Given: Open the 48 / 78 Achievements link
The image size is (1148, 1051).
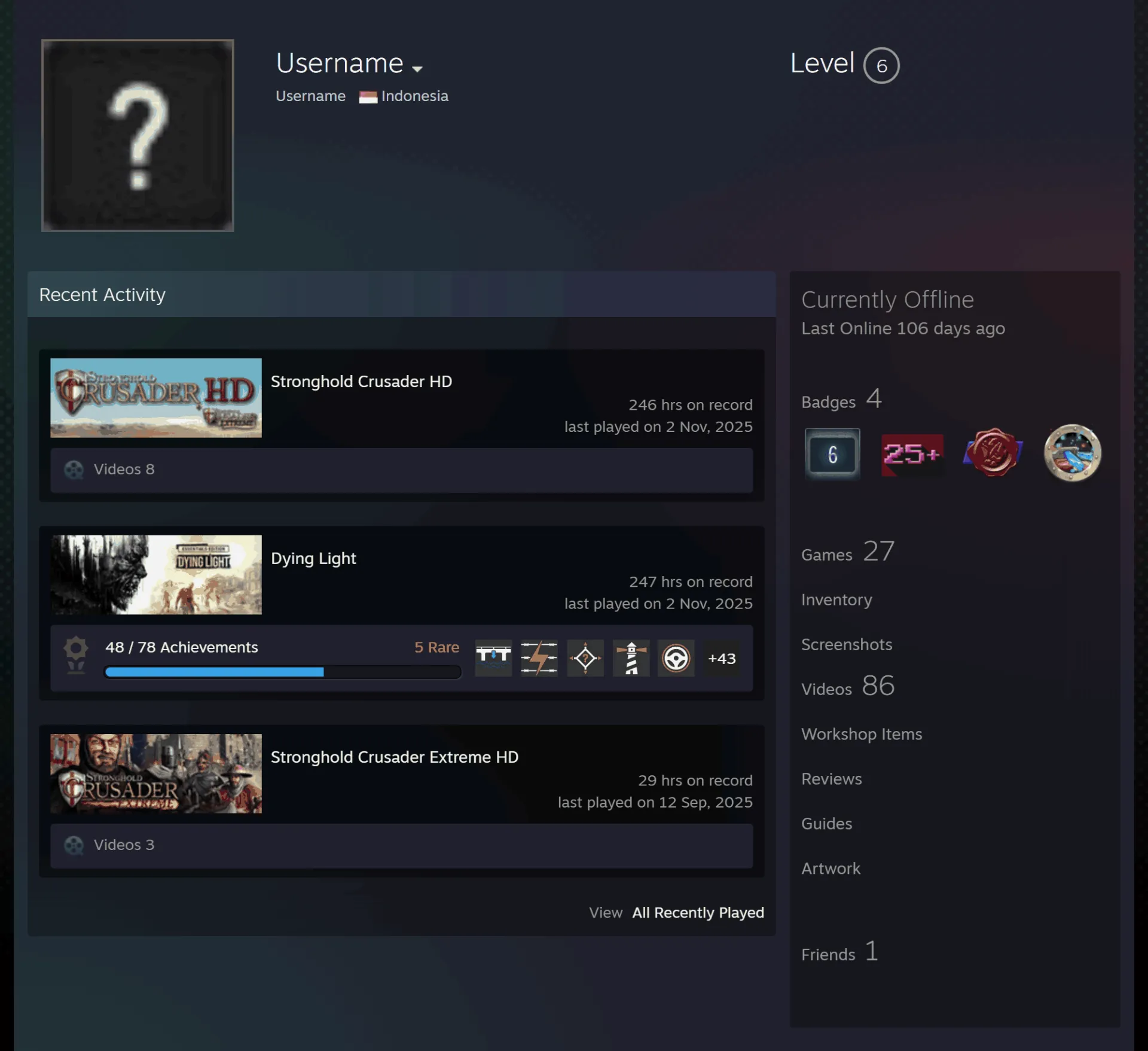Looking at the screenshot, I should click(182, 647).
